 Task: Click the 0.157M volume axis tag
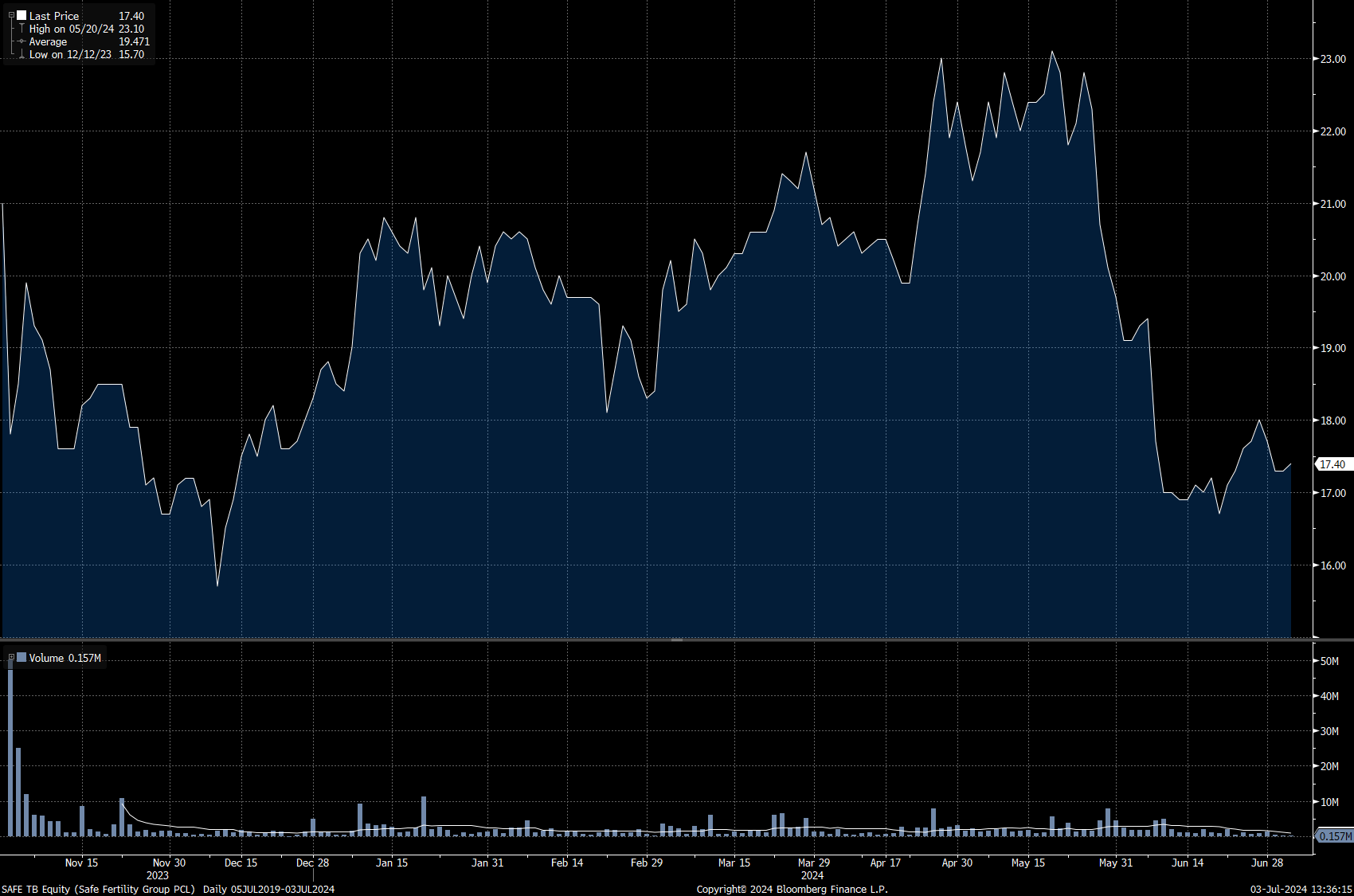1335,836
